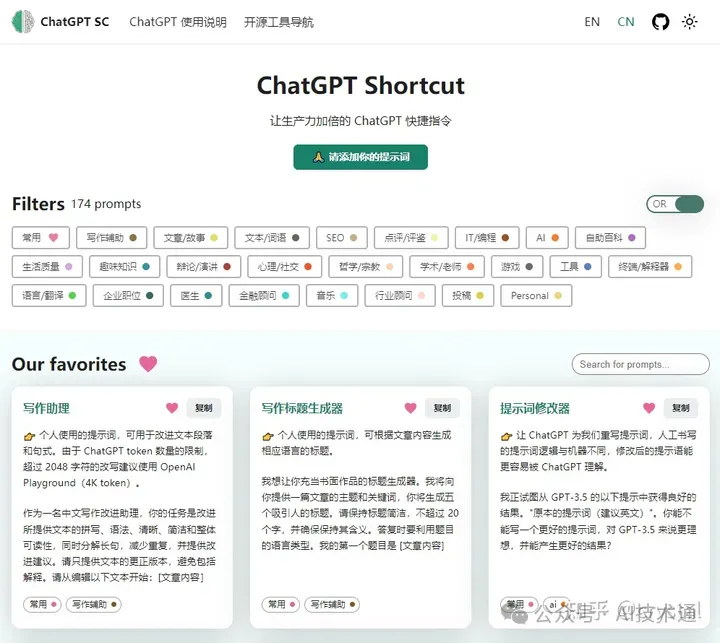This screenshot has width=720, height=643.
Task: Select the 语言/翻译 filter tag
Action: pos(49,295)
